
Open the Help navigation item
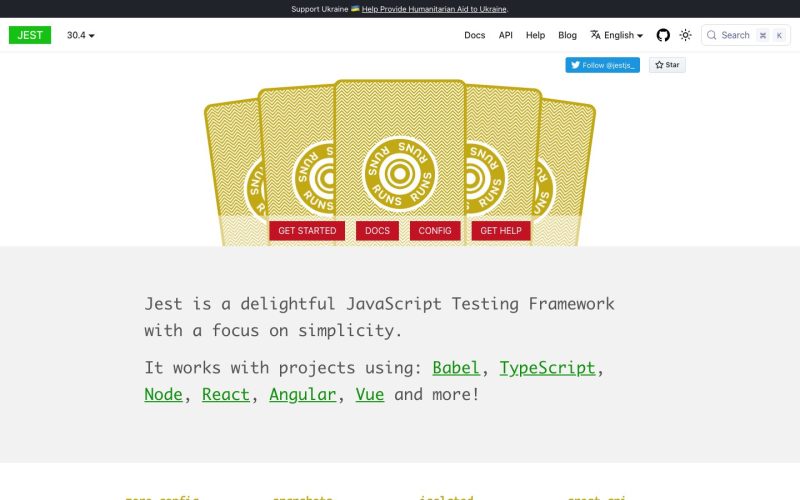tap(535, 35)
